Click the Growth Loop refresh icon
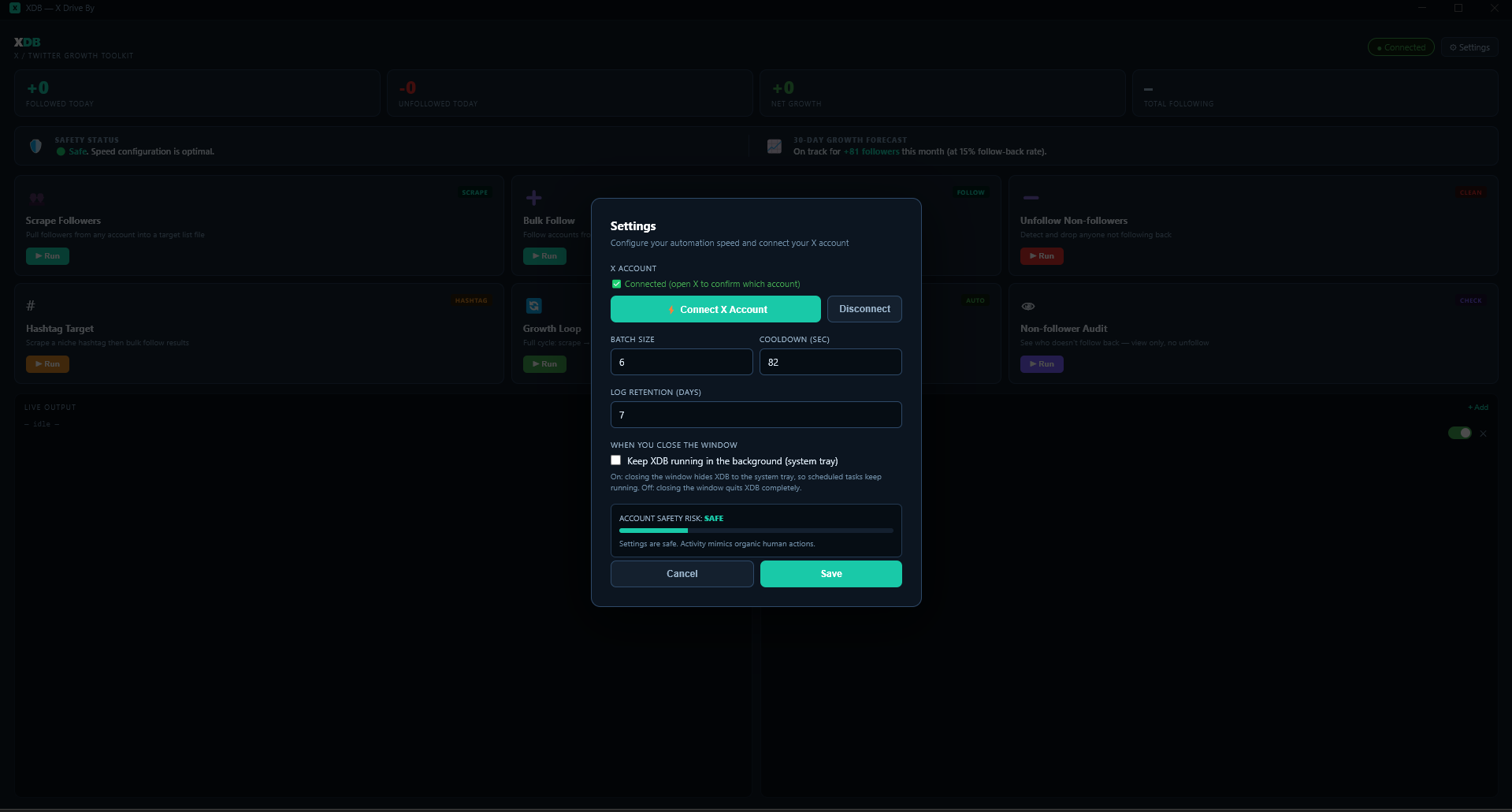Viewport: 1512px width, 812px height. tap(533, 306)
